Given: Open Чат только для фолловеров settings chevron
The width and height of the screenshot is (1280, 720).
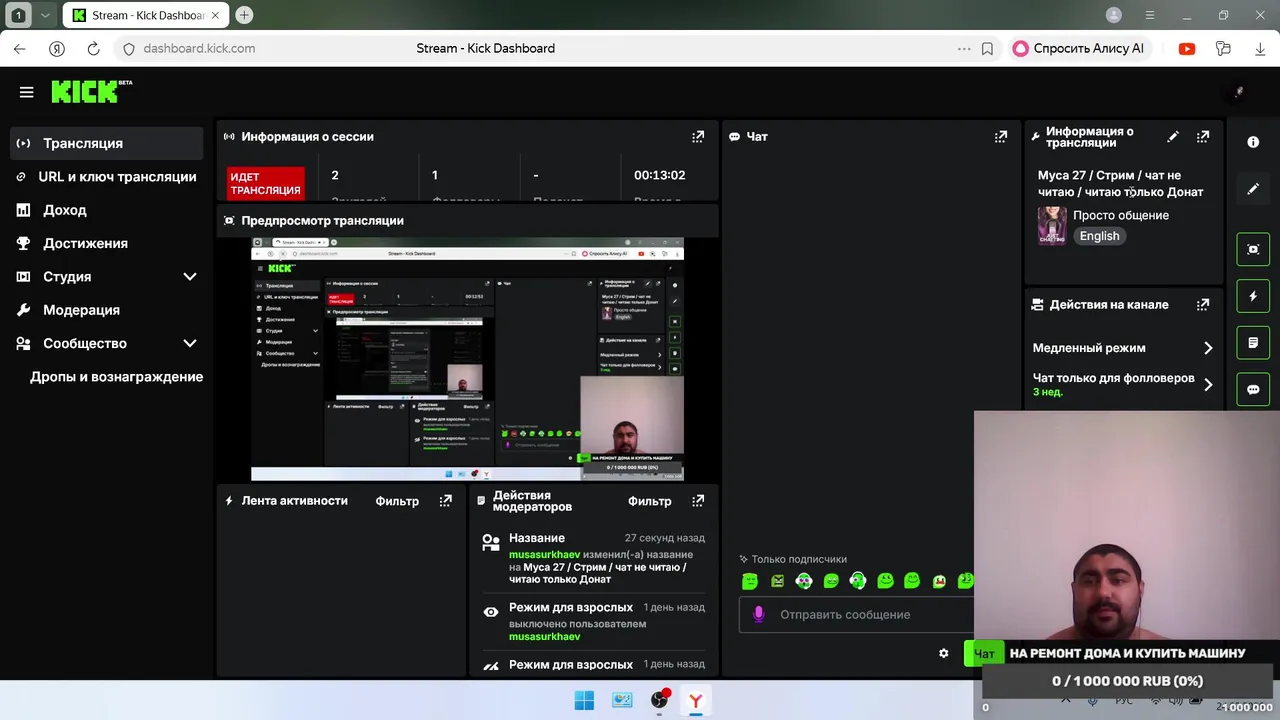Looking at the screenshot, I should click(x=1208, y=384).
